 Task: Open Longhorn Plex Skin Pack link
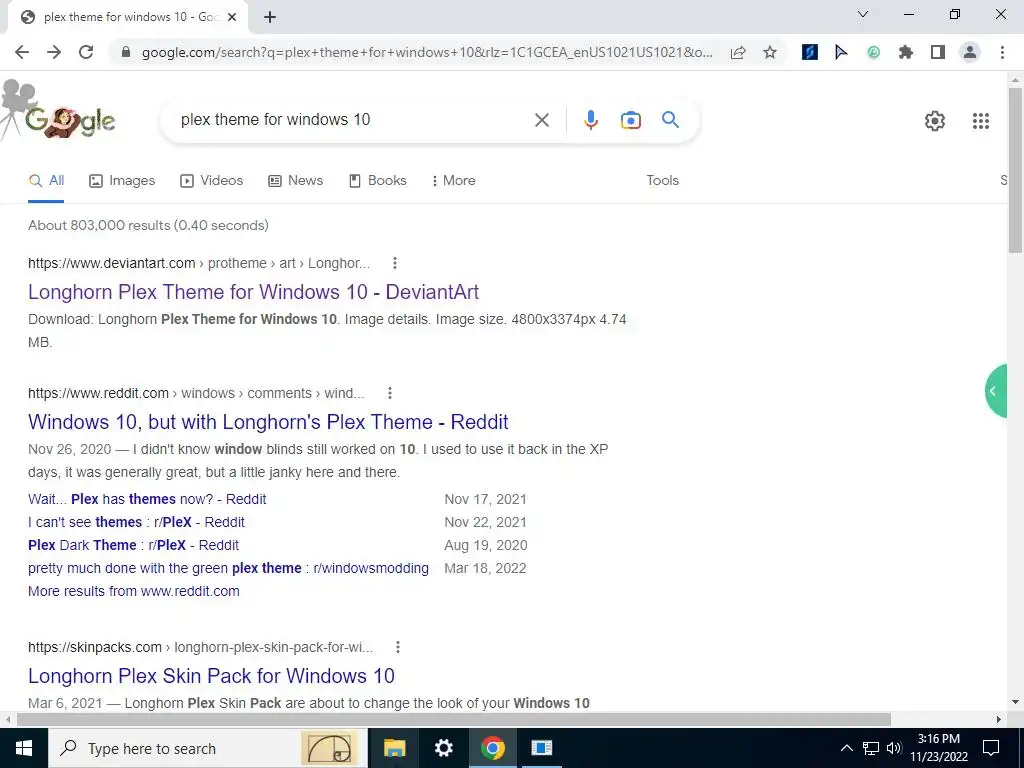coord(212,676)
